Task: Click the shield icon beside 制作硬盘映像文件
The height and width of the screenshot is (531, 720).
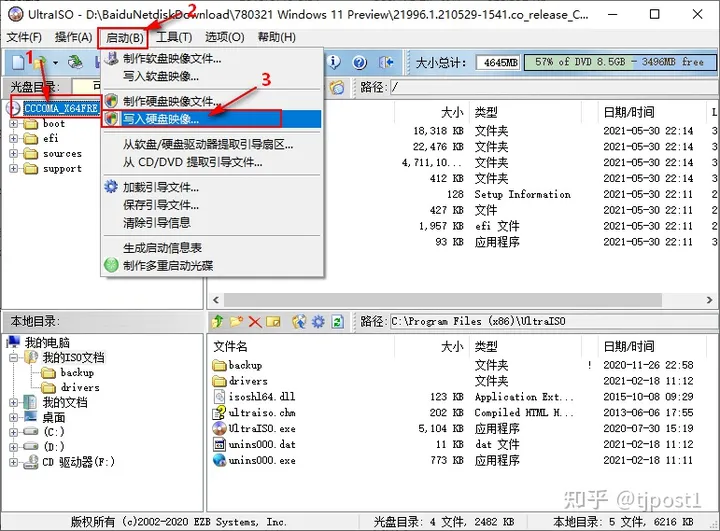Action: pyautogui.click(x=111, y=101)
